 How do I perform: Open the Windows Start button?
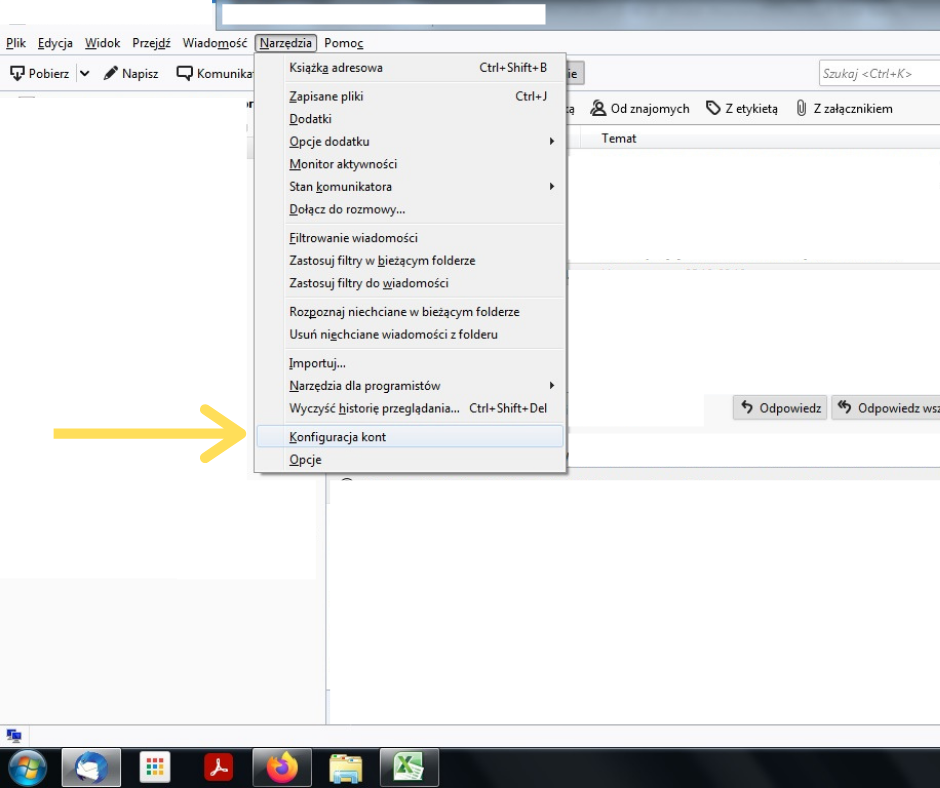[27, 767]
